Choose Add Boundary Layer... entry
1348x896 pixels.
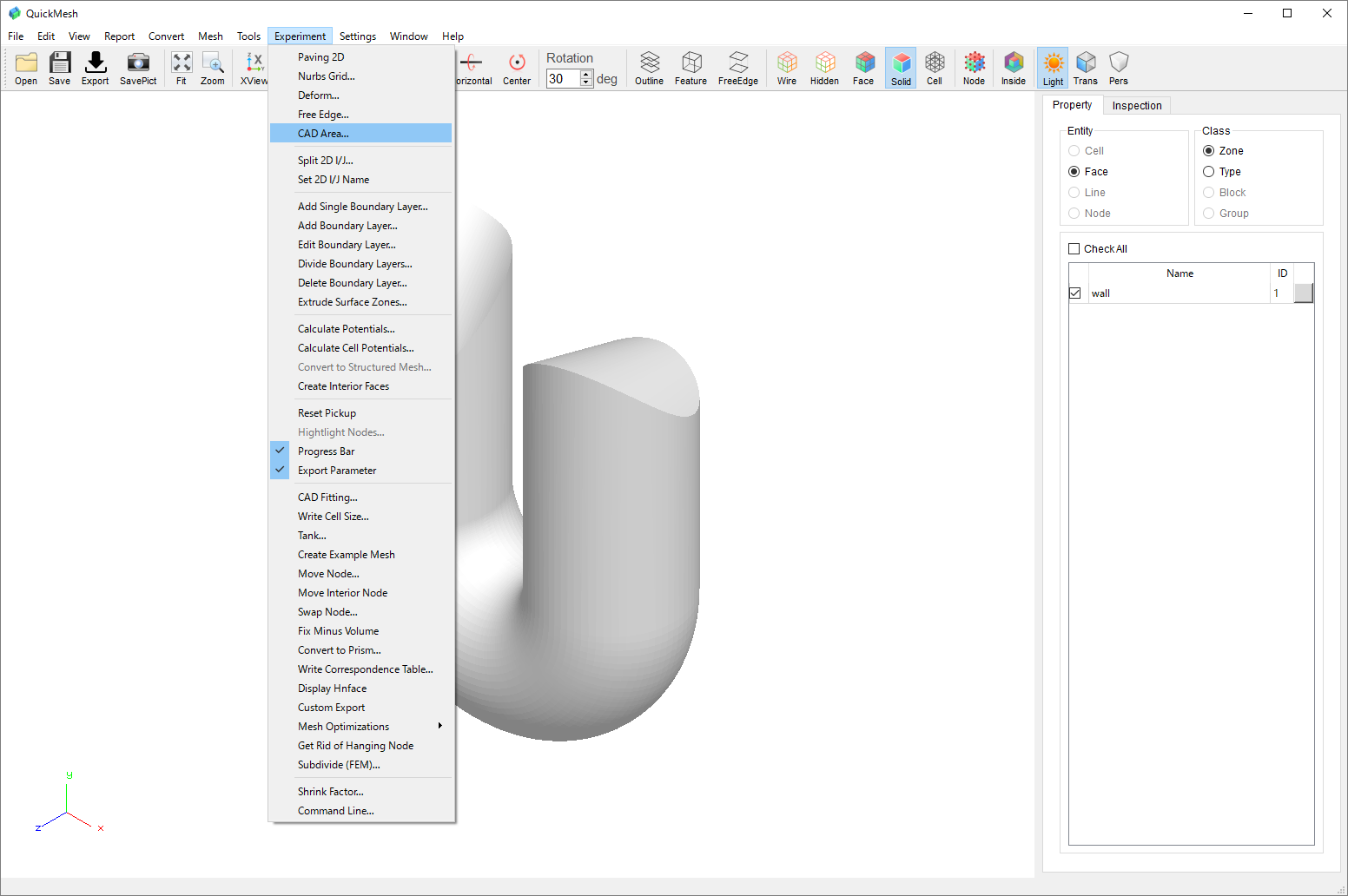pos(360,226)
